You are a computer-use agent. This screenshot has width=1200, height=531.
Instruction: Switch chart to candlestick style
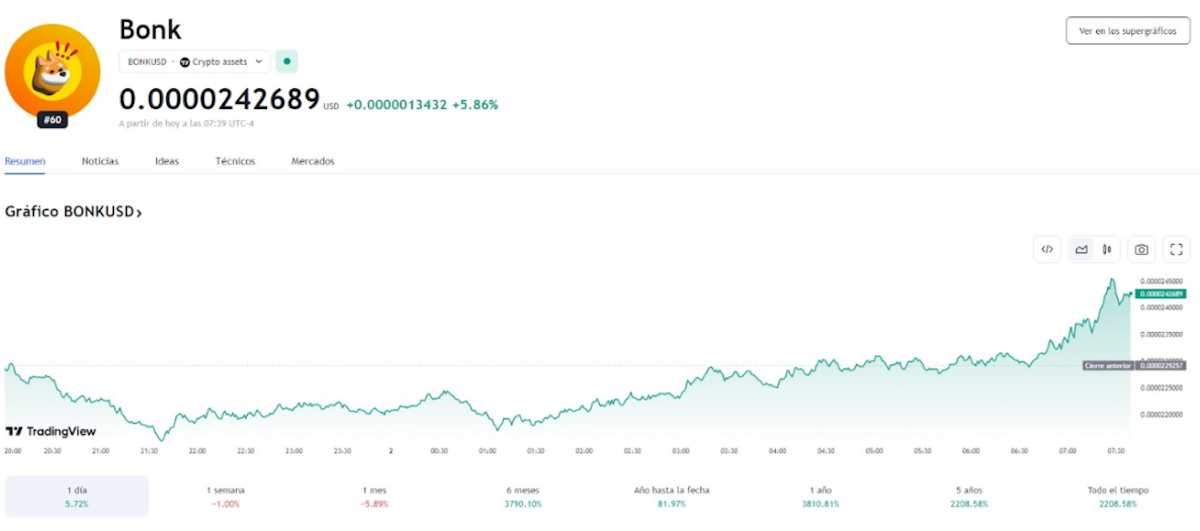pyautogui.click(x=1107, y=250)
